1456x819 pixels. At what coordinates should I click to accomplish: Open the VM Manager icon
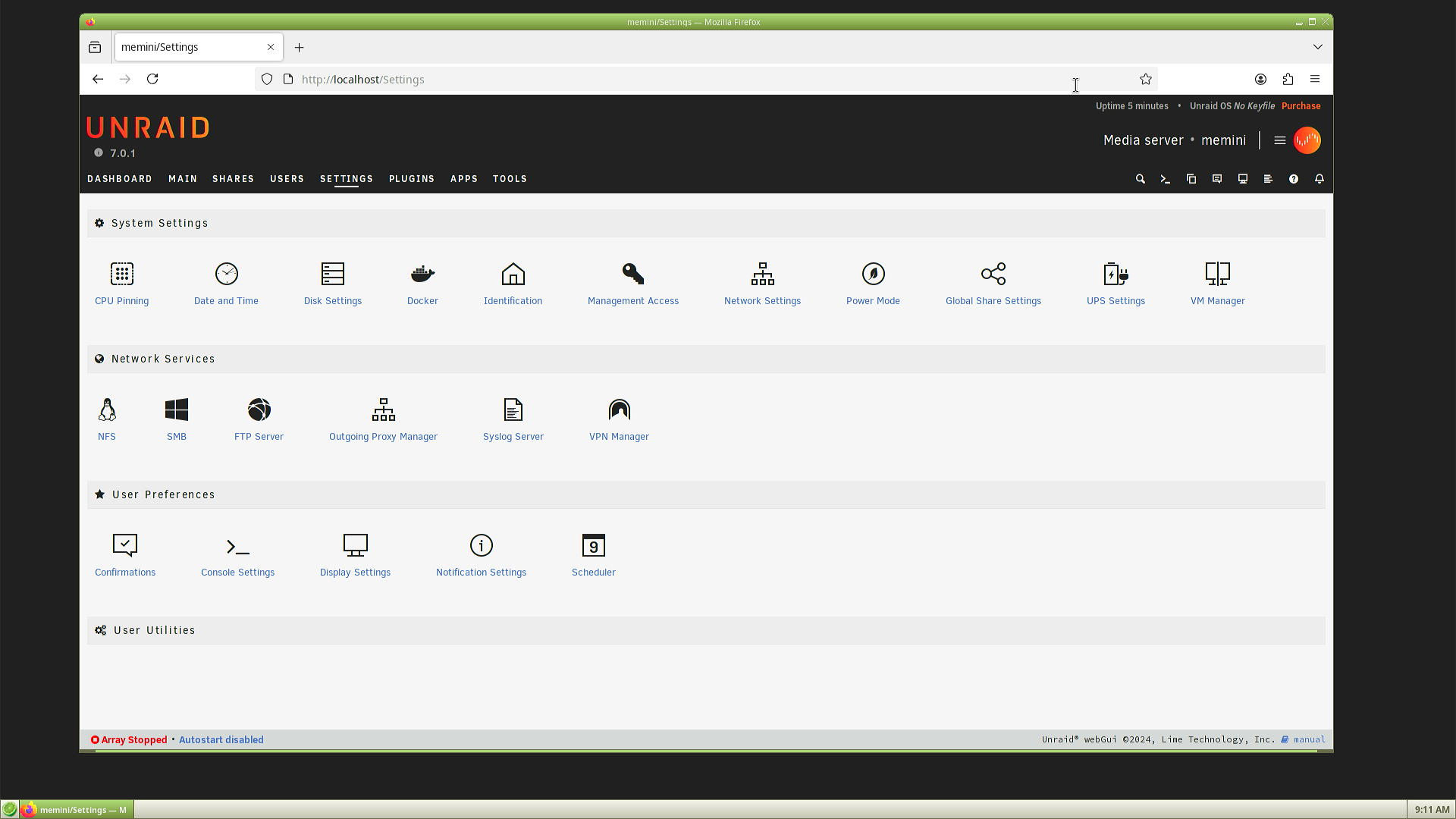tap(1217, 274)
